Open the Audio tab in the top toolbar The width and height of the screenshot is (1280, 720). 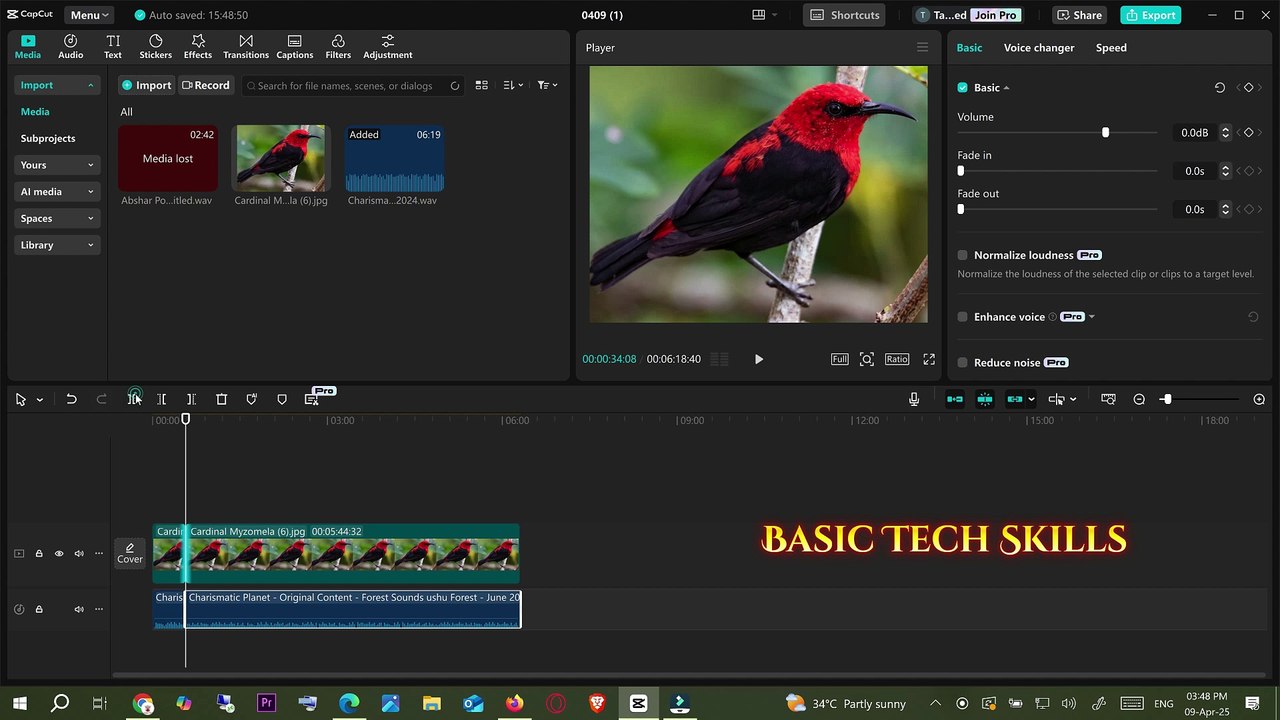70,46
